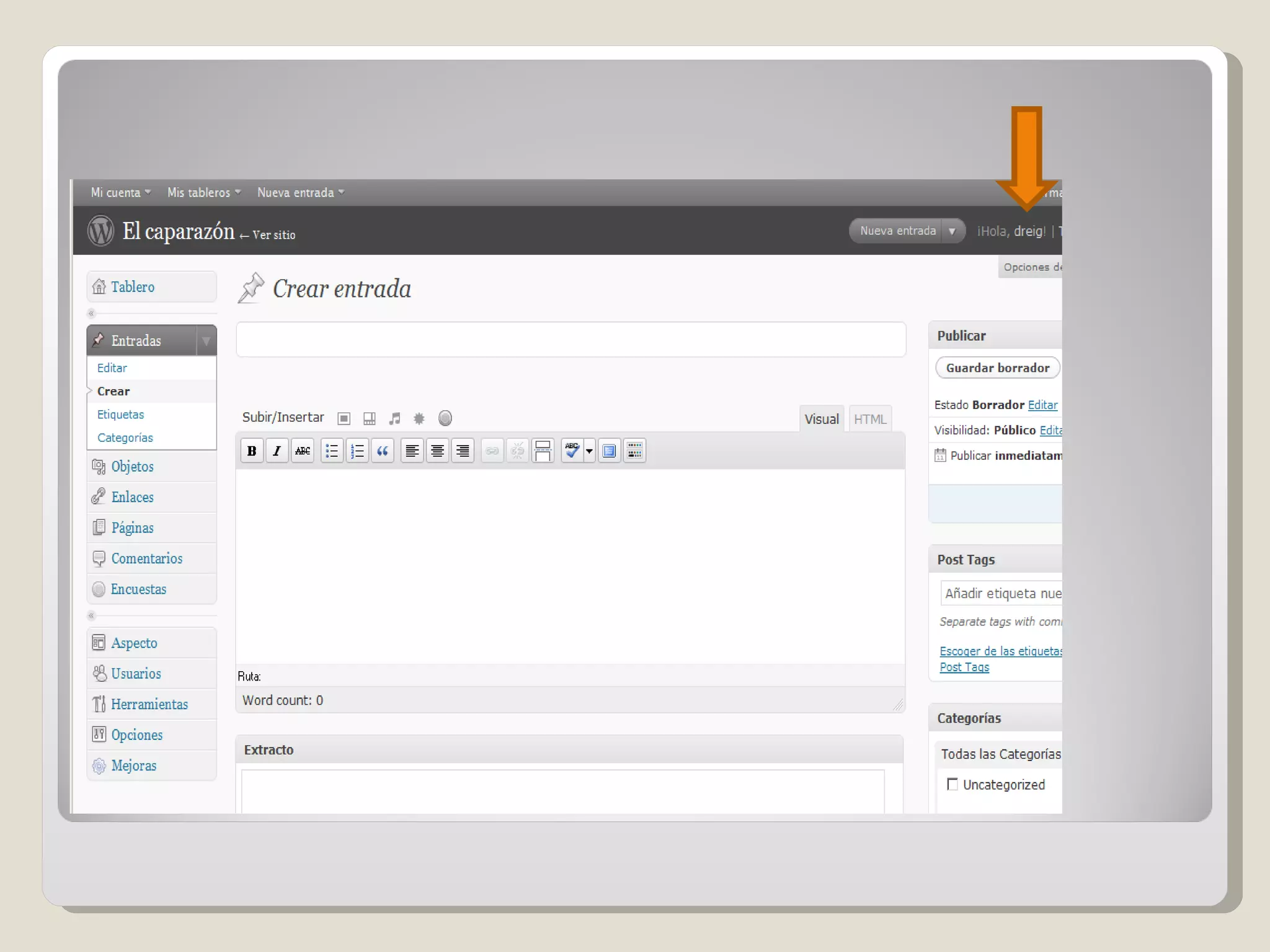
Task: Switch to the HTML editor tab
Action: coord(869,420)
